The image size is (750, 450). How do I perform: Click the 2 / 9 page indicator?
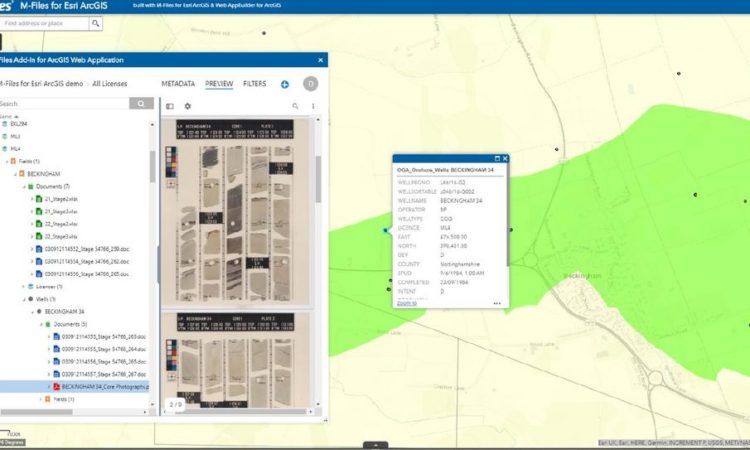176,405
